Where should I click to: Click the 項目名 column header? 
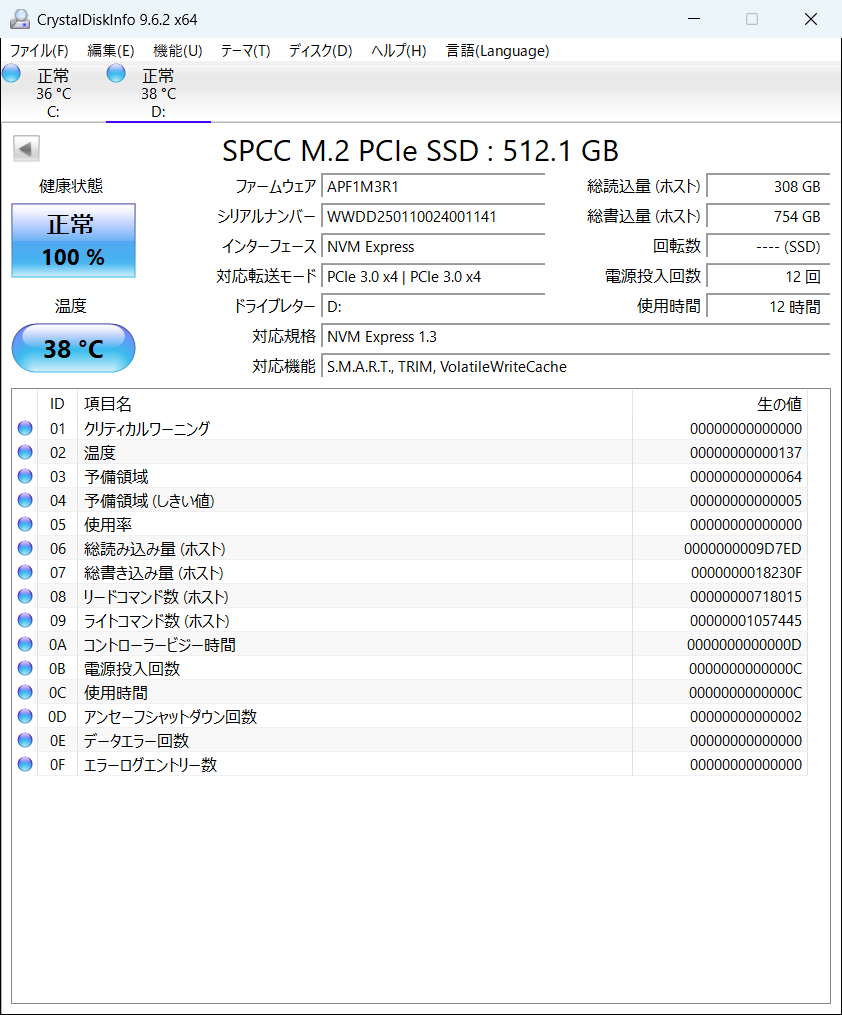355,404
